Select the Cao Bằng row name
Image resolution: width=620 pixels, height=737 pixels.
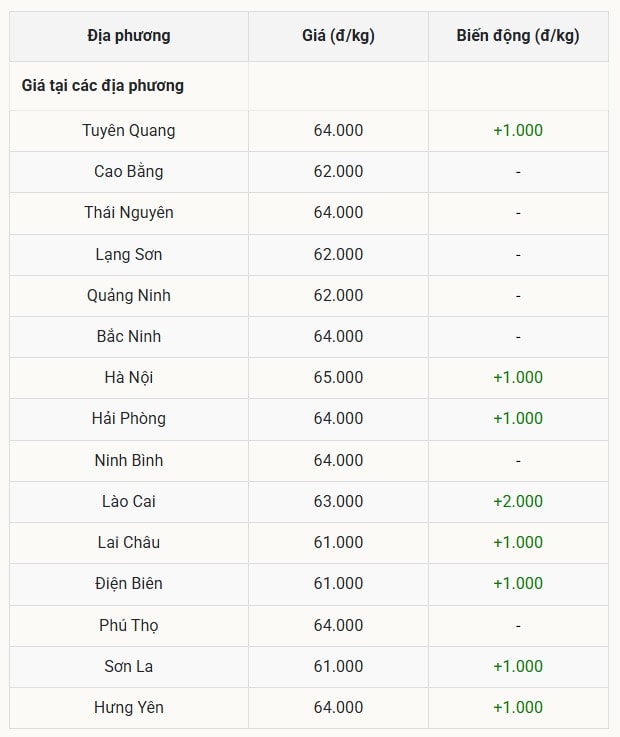coord(129,171)
